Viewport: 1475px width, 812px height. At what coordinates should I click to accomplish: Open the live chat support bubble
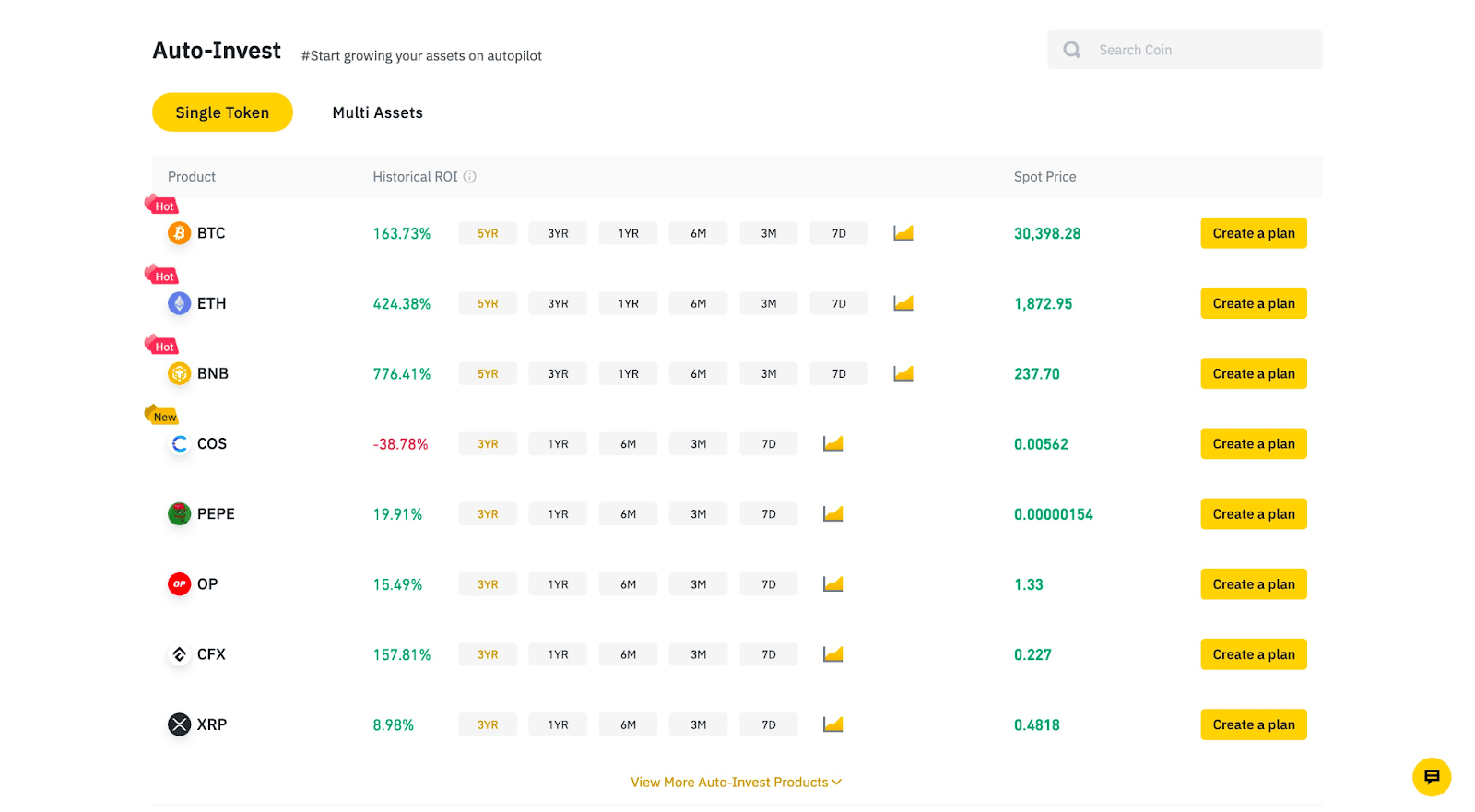(x=1432, y=777)
